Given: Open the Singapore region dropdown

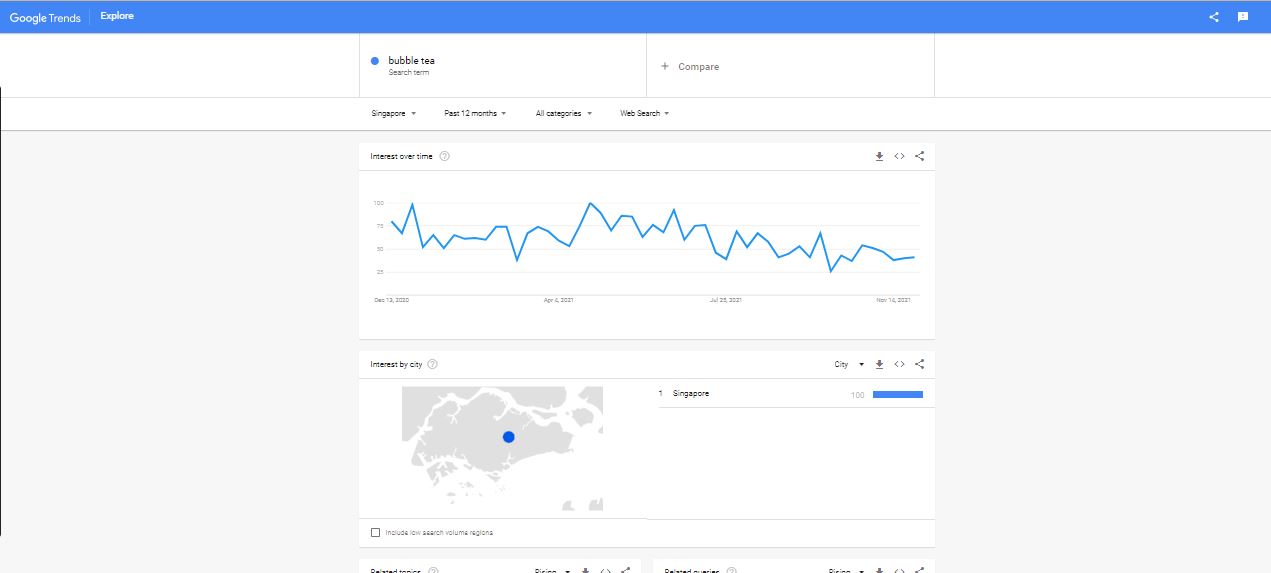Looking at the screenshot, I should tap(394, 114).
